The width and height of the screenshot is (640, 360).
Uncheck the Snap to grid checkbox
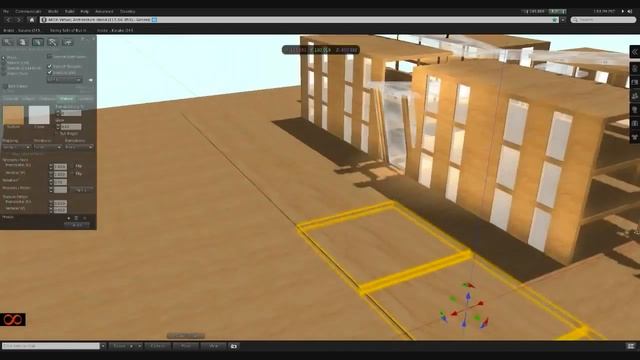[x=49, y=72]
